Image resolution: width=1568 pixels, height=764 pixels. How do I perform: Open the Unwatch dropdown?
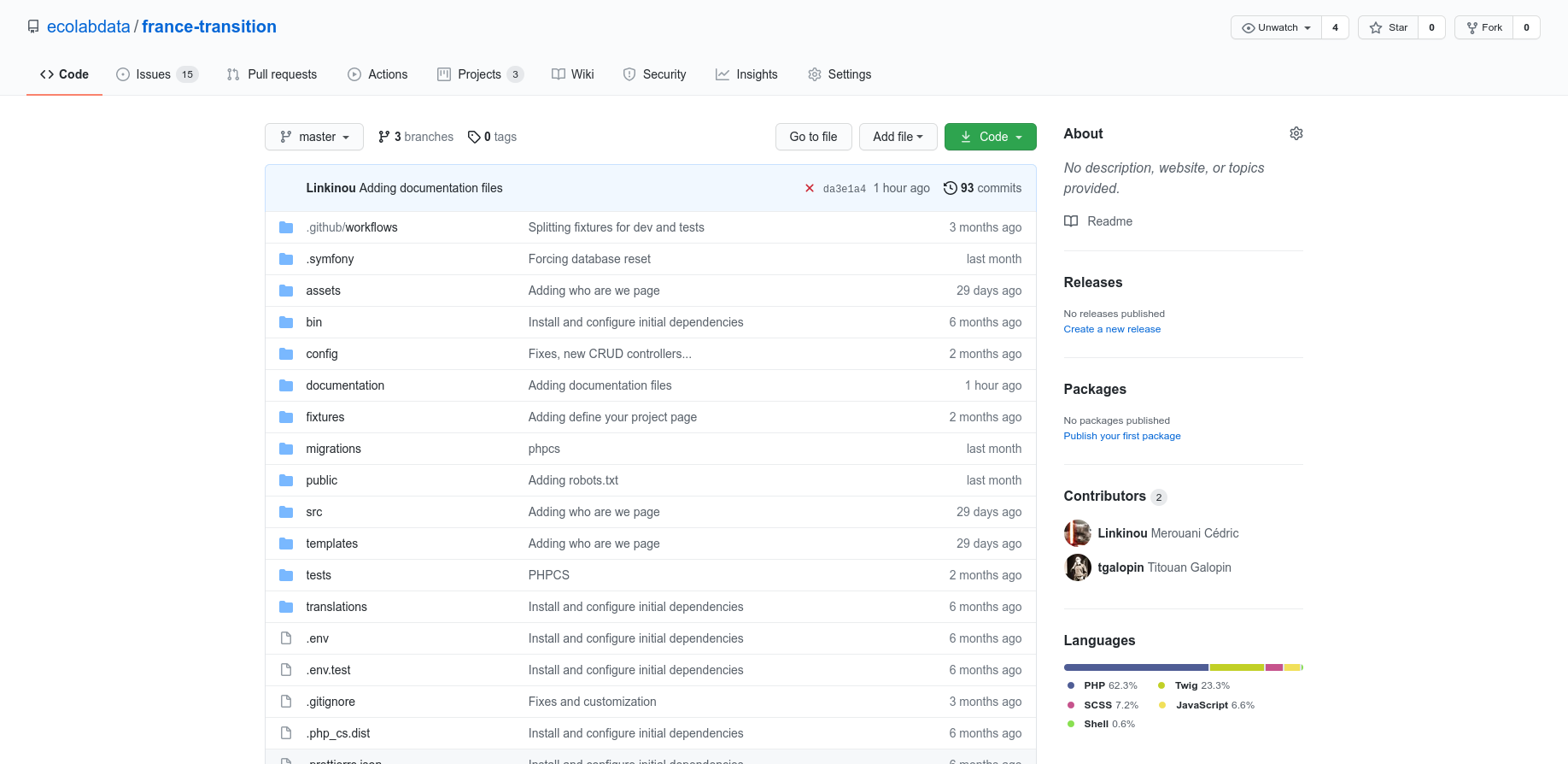(x=1276, y=27)
